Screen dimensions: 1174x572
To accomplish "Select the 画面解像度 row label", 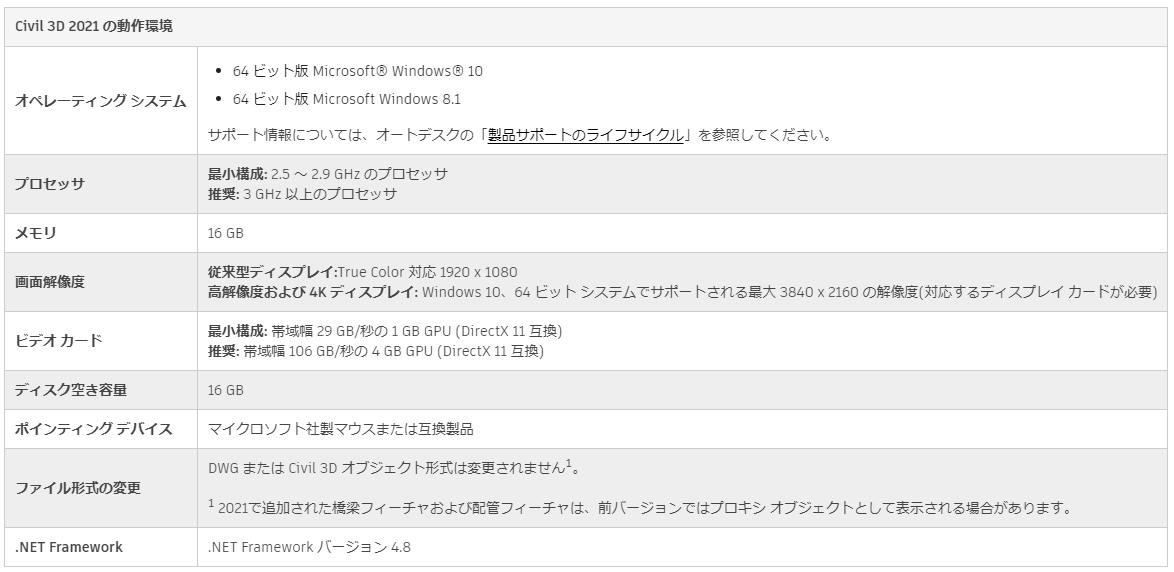I will click(49, 282).
